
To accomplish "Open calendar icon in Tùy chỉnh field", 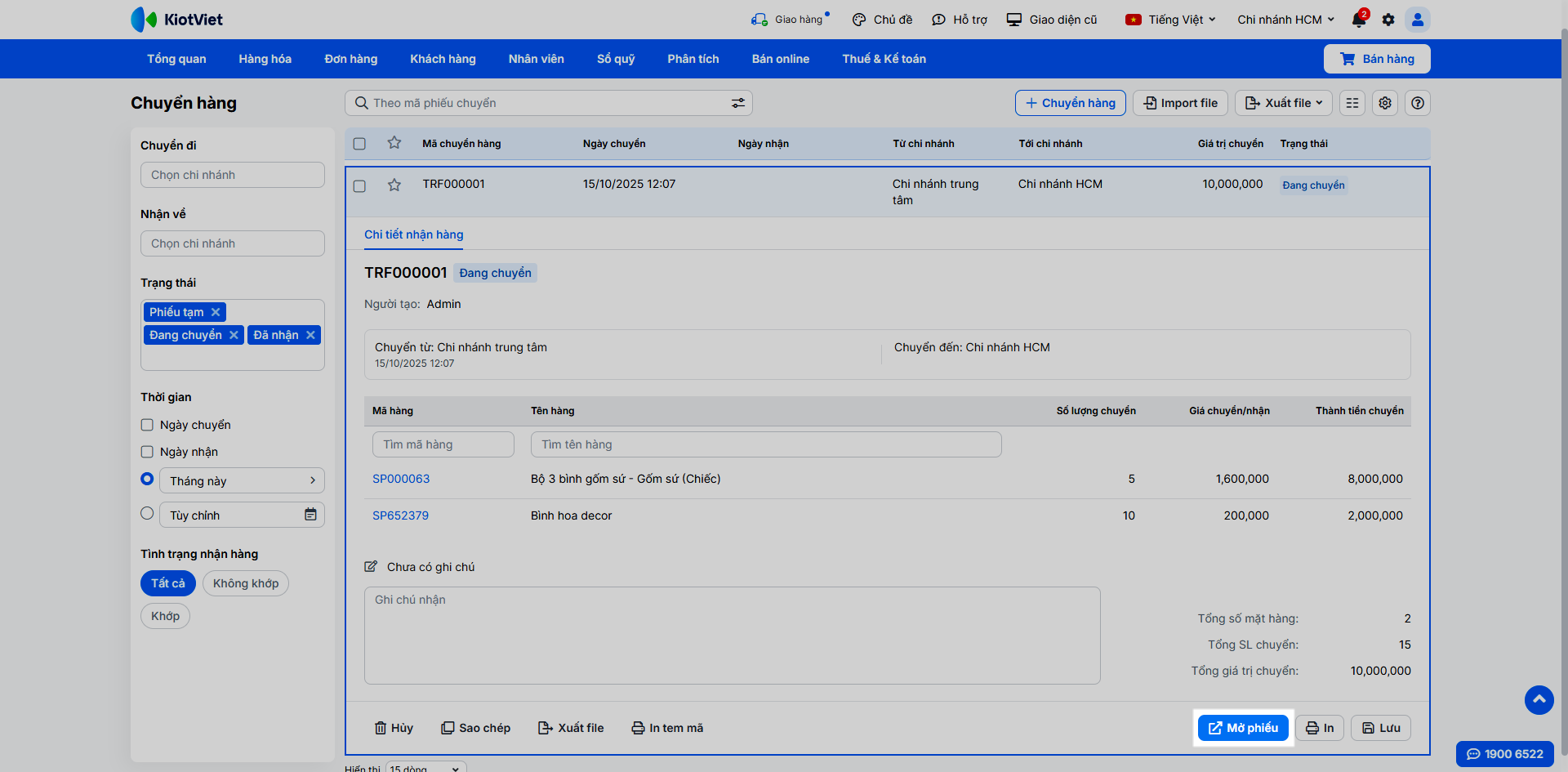I will (310, 515).
